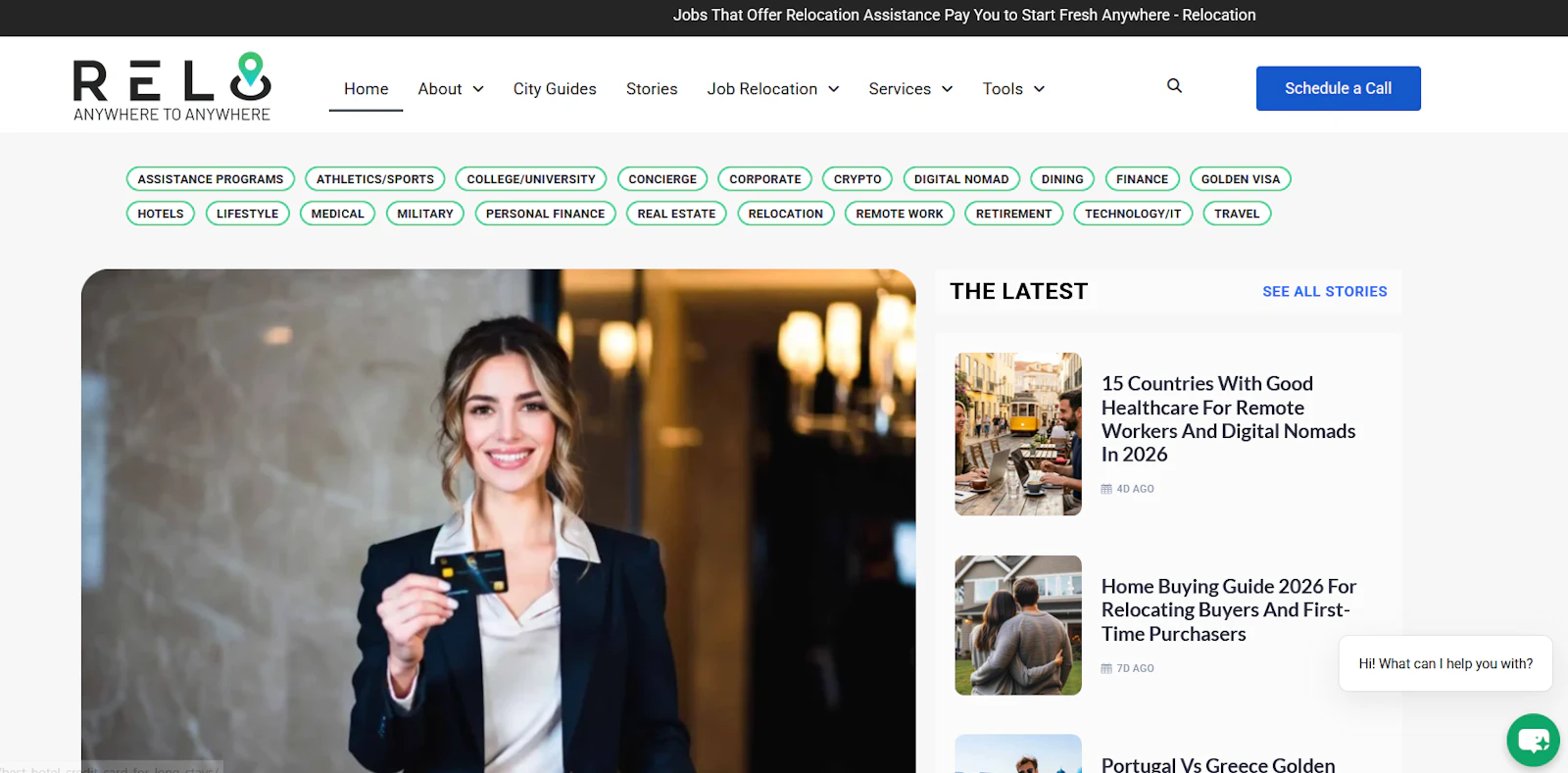Image resolution: width=1568 pixels, height=773 pixels.
Task: Expand the Tools dropdown chevron
Action: tap(1039, 89)
